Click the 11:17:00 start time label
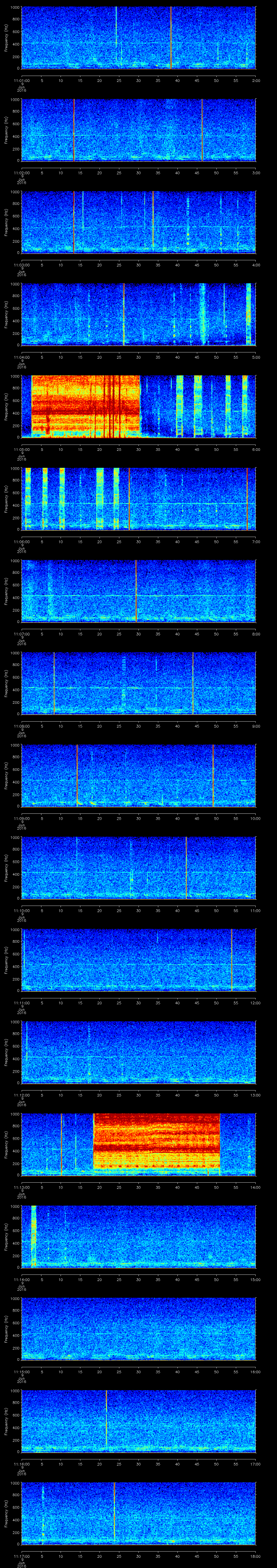The height and width of the screenshot is (1568, 277). [x=22, y=1556]
